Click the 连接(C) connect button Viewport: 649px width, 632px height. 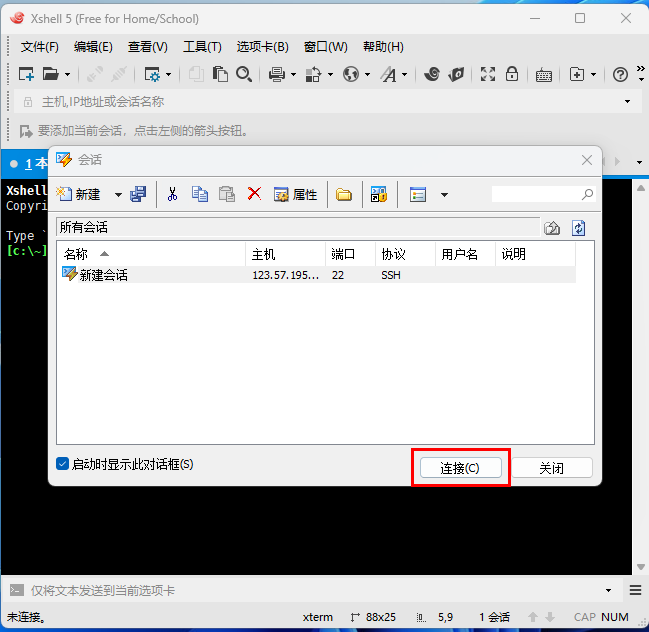pyautogui.click(x=460, y=468)
